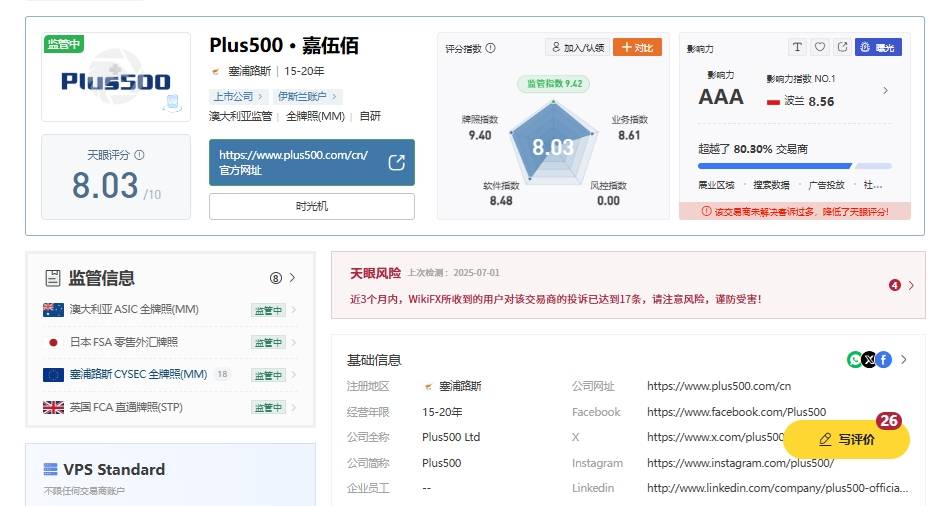Click the 上市公司 tag
This screenshot has width=948, height=506.
pyautogui.click(x=238, y=96)
